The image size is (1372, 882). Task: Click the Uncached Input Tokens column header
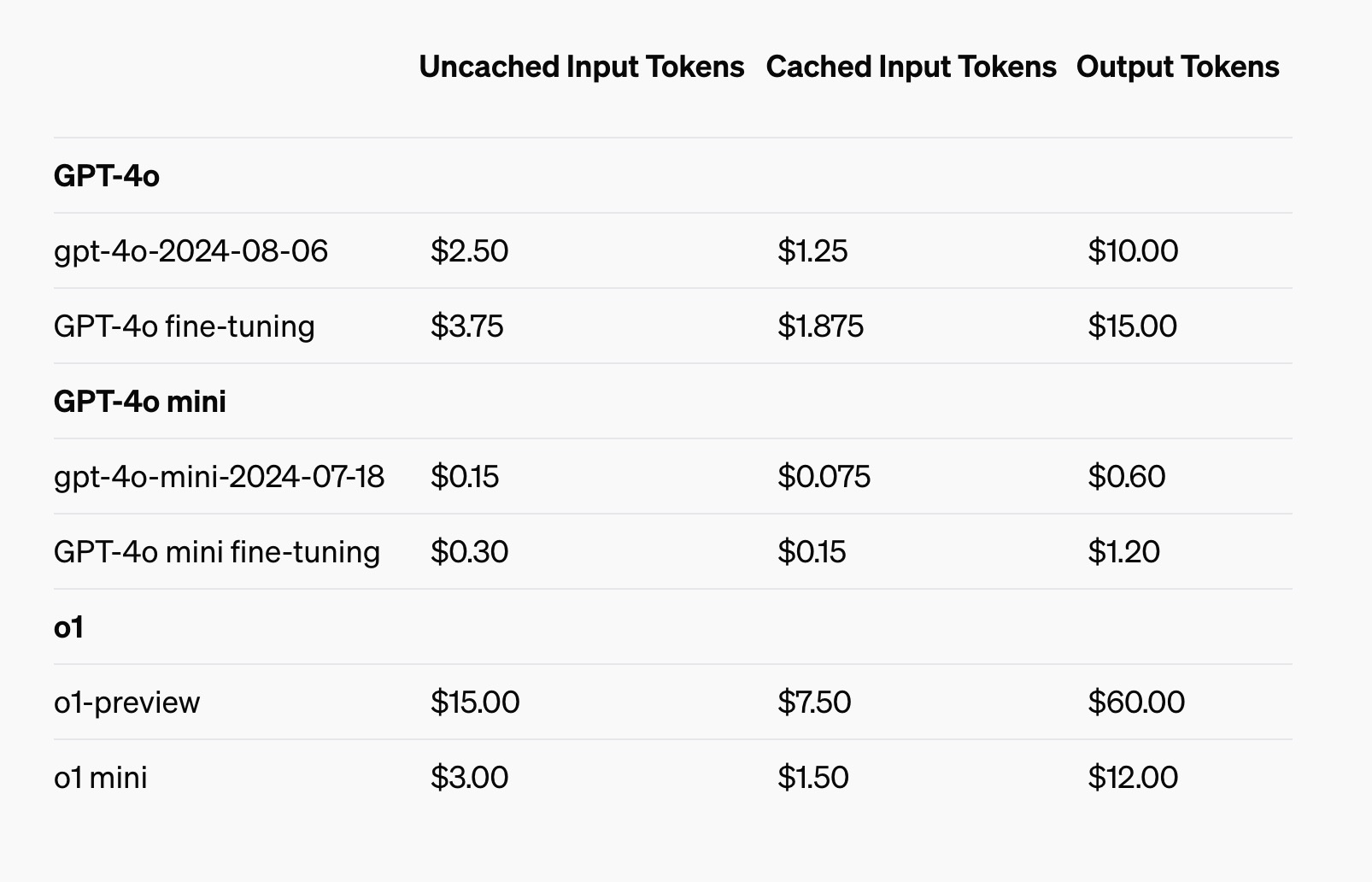coord(582,67)
